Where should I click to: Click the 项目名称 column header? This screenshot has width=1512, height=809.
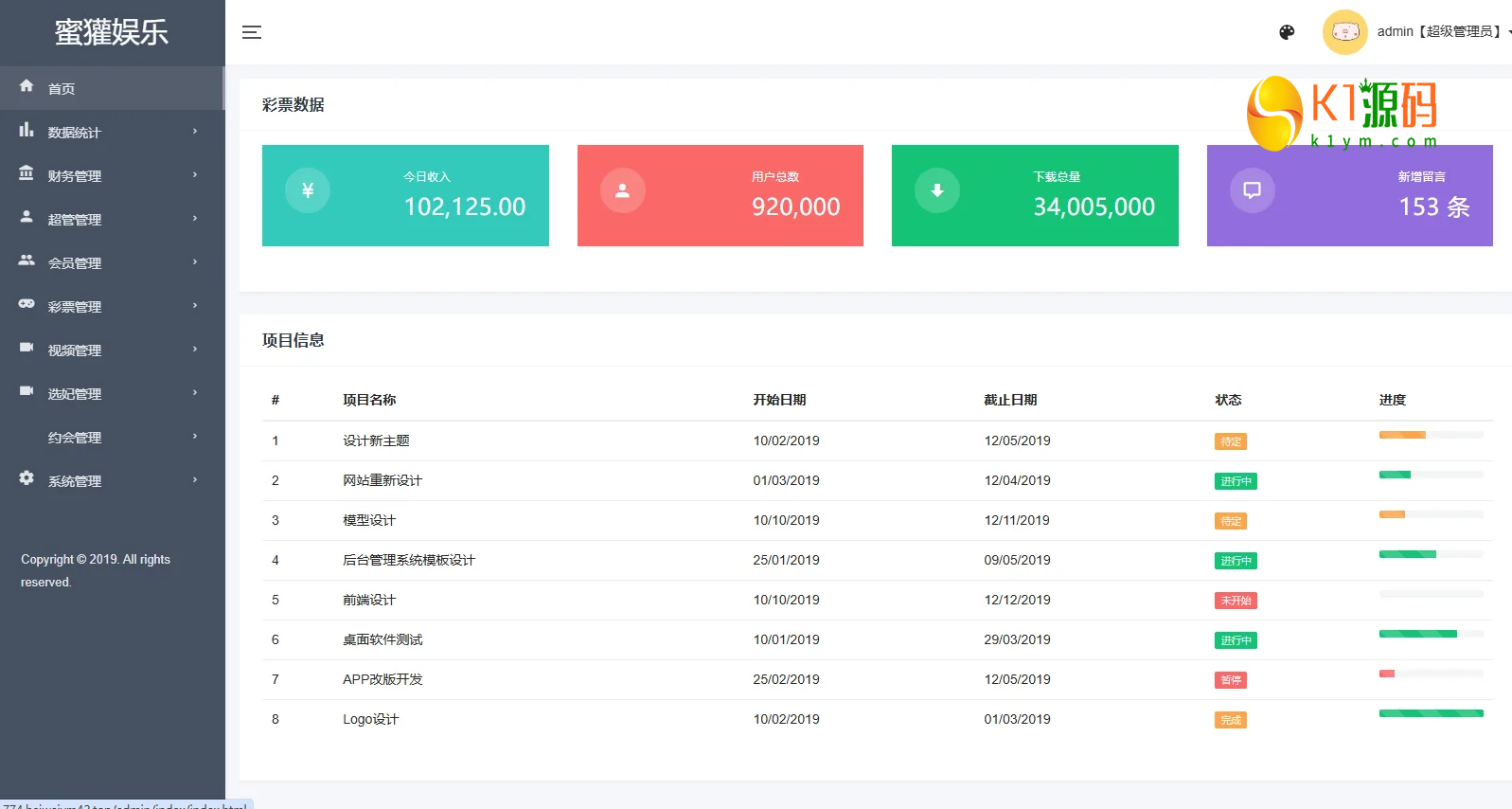pyautogui.click(x=369, y=400)
